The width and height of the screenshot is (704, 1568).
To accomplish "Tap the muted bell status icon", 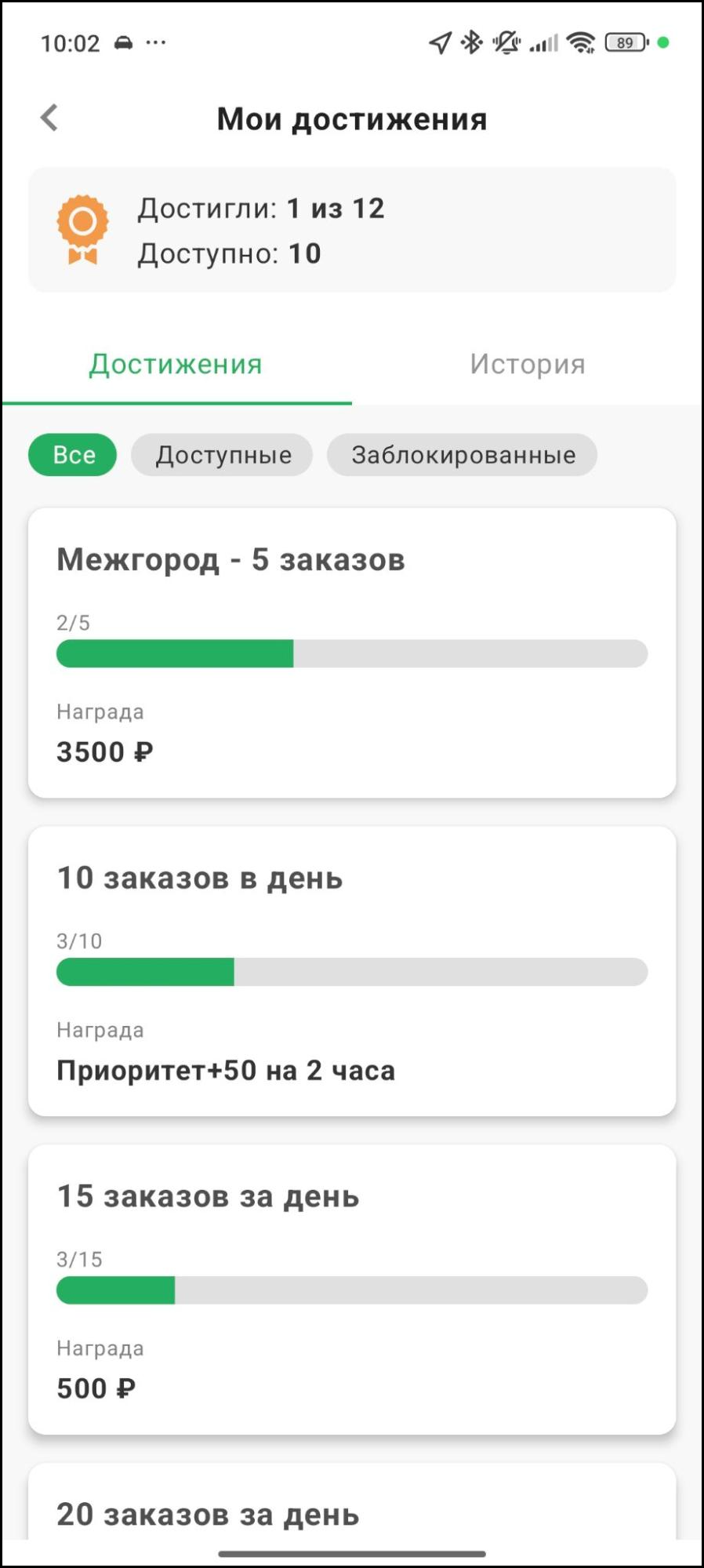I will point(506,42).
